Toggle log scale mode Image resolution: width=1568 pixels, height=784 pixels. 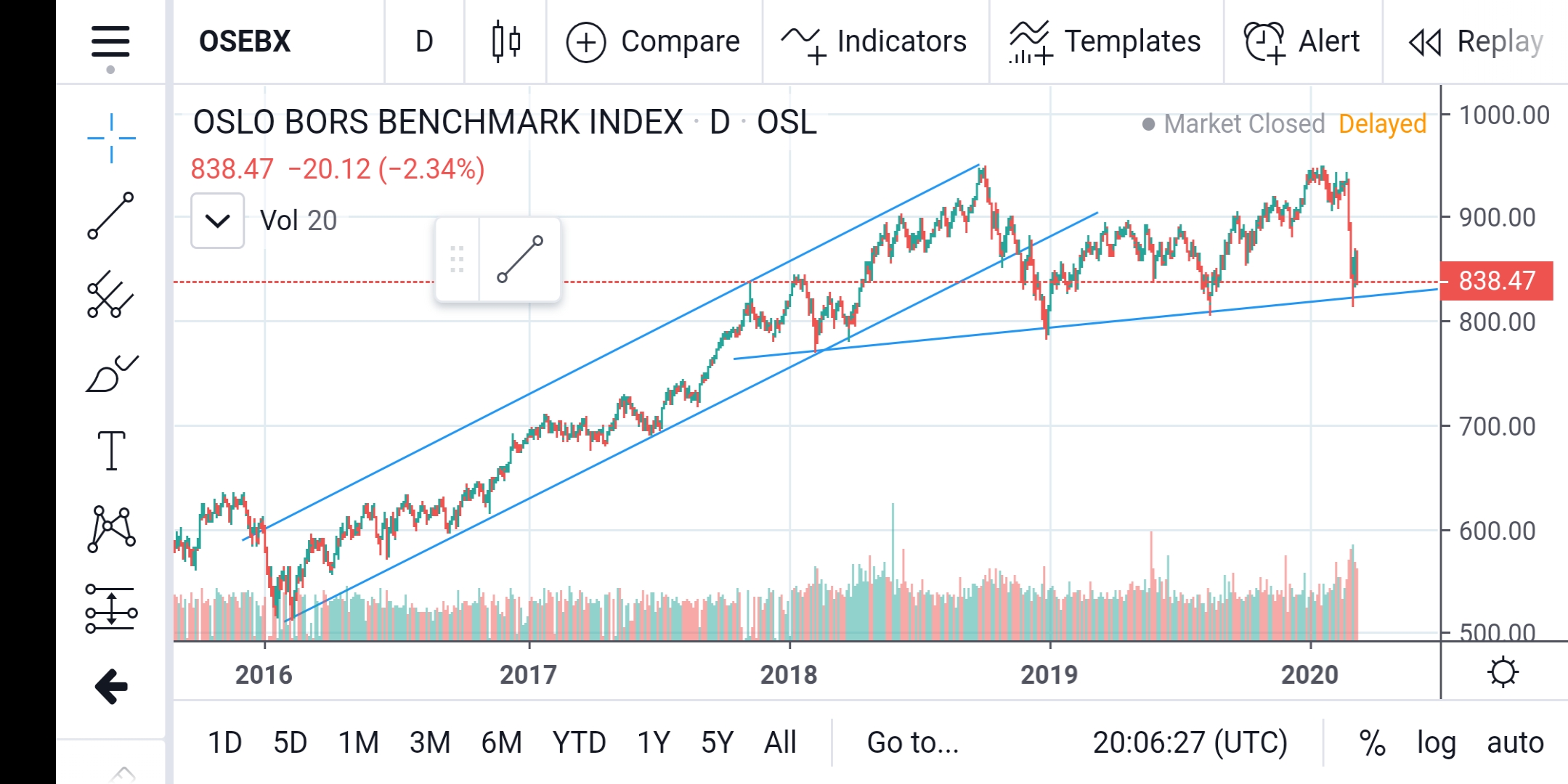coord(1437,743)
